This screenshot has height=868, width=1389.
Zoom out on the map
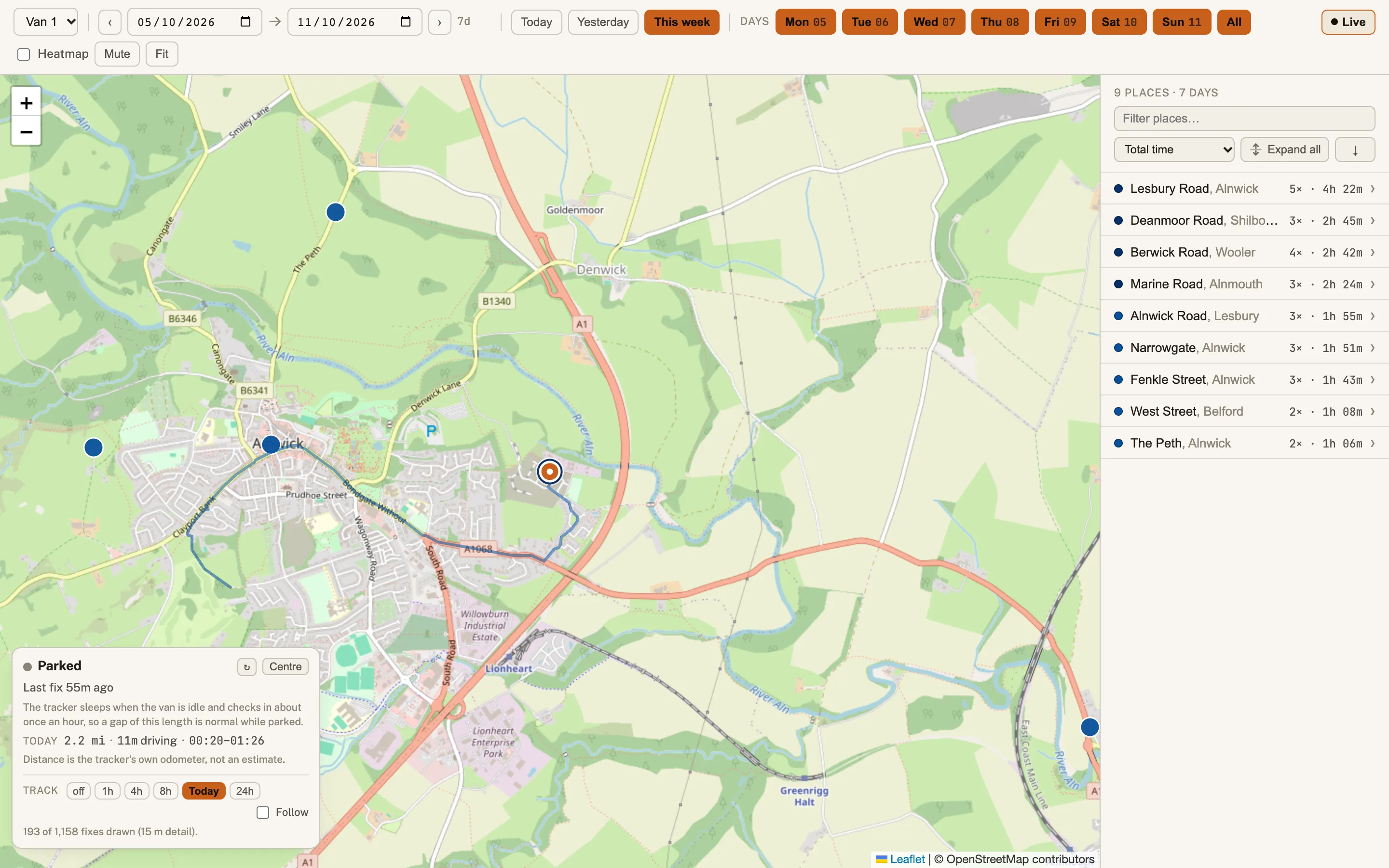point(26,132)
